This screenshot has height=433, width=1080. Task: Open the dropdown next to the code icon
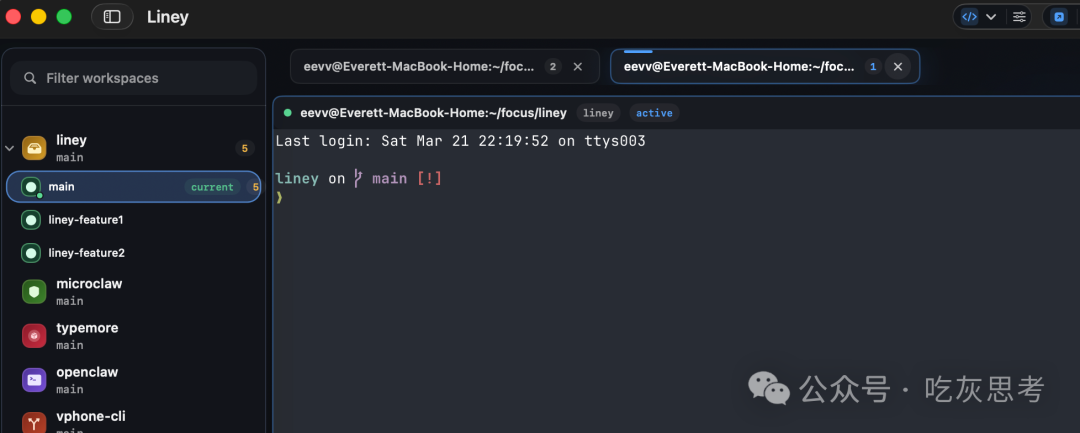coord(991,17)
